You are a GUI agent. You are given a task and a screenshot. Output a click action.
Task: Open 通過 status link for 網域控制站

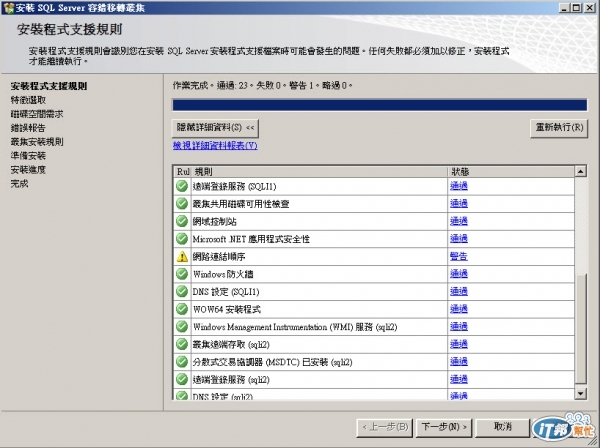(x=459, y=221)
